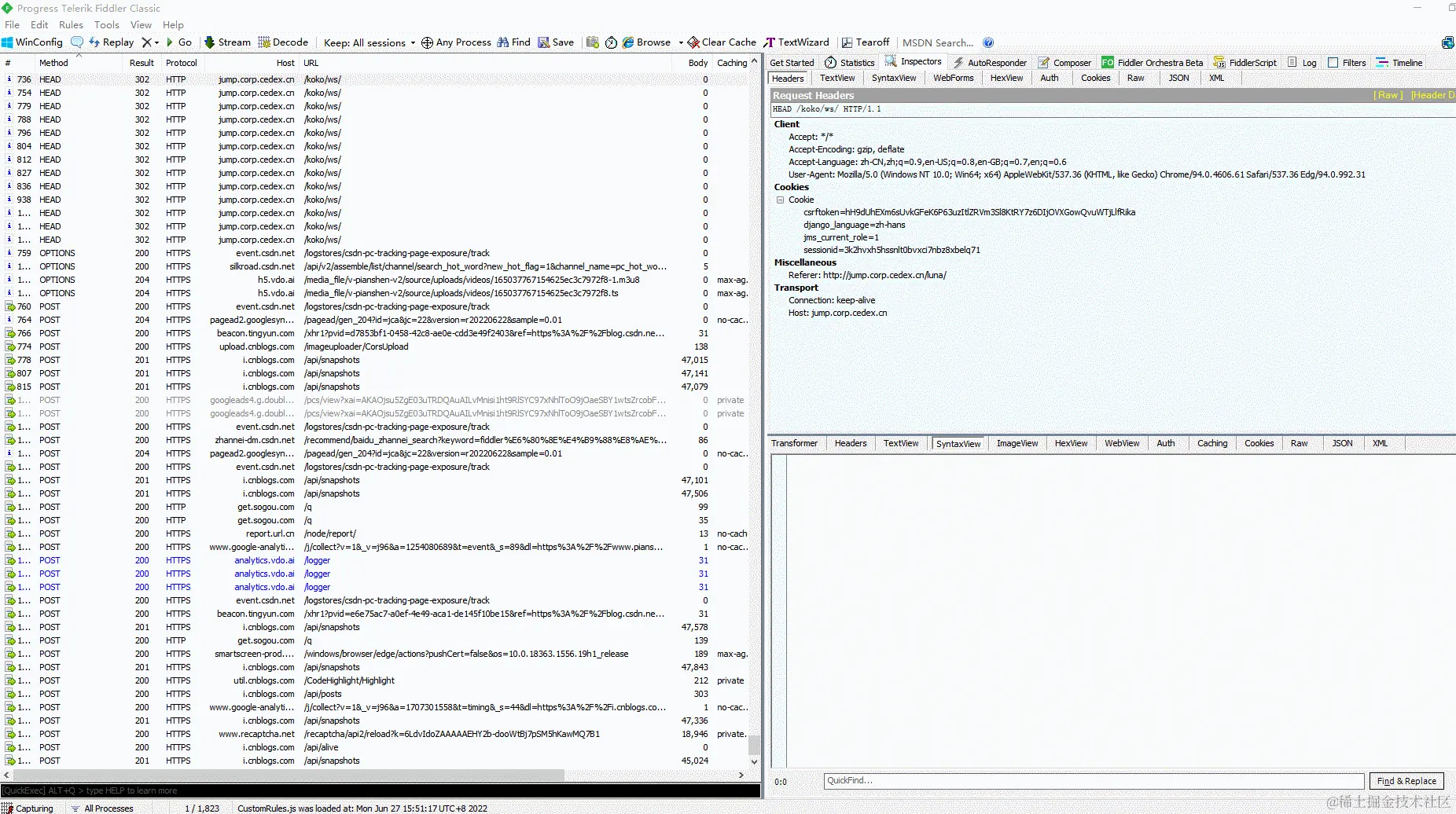The image size is (1456, 814).
Task: Sort sessions by Result column header
Action: [142, 63]
